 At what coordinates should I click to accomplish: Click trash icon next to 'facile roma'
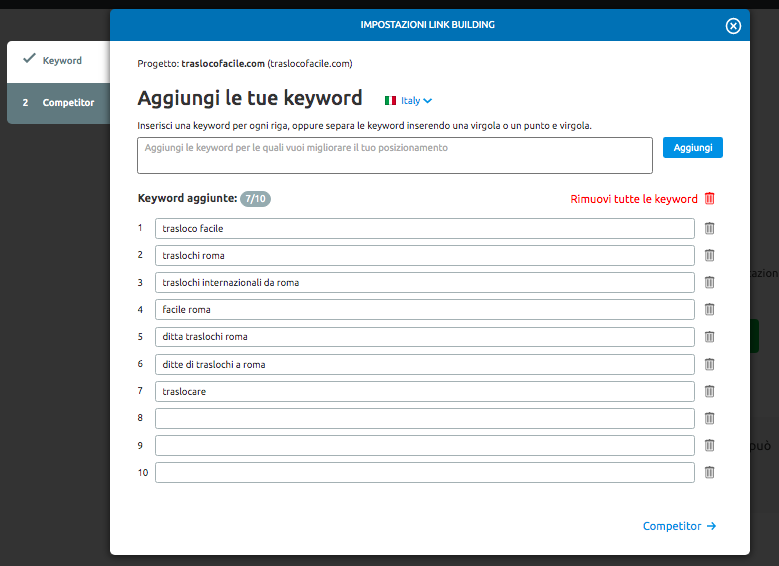click(709, 309)
